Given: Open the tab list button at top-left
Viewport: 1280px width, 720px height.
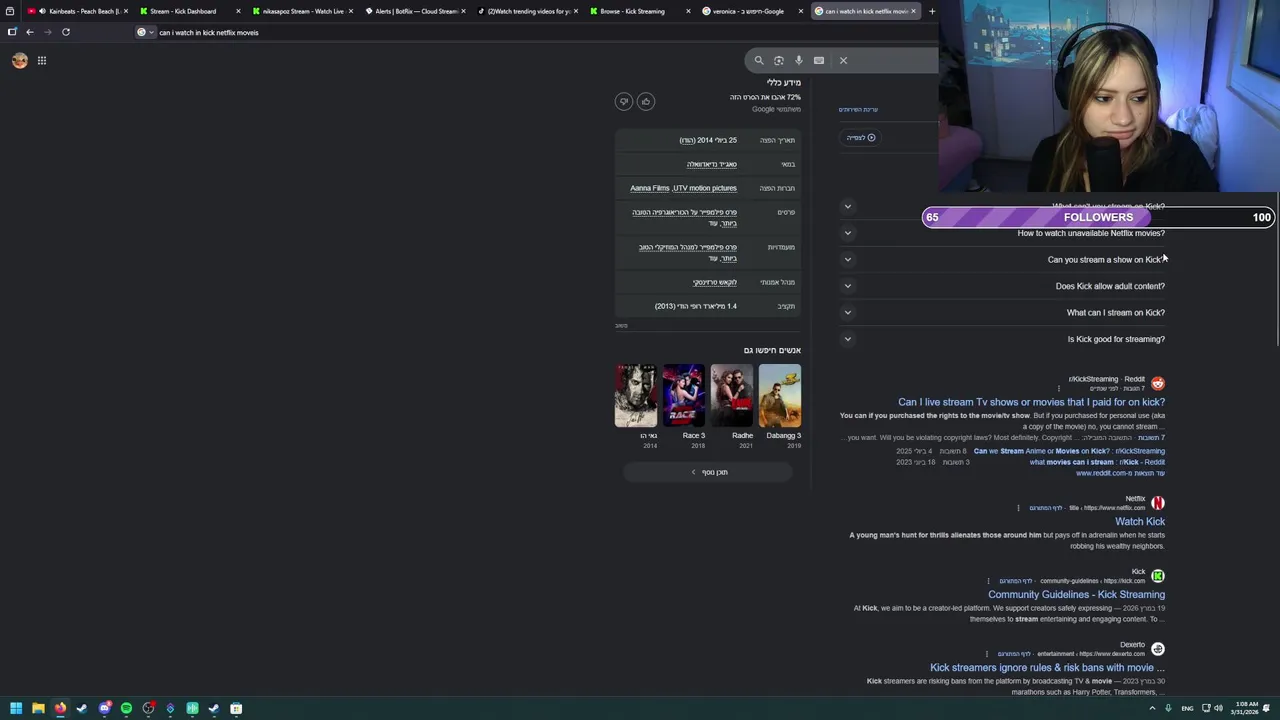Looking at the screenshot, I should (x=10, y=11).
